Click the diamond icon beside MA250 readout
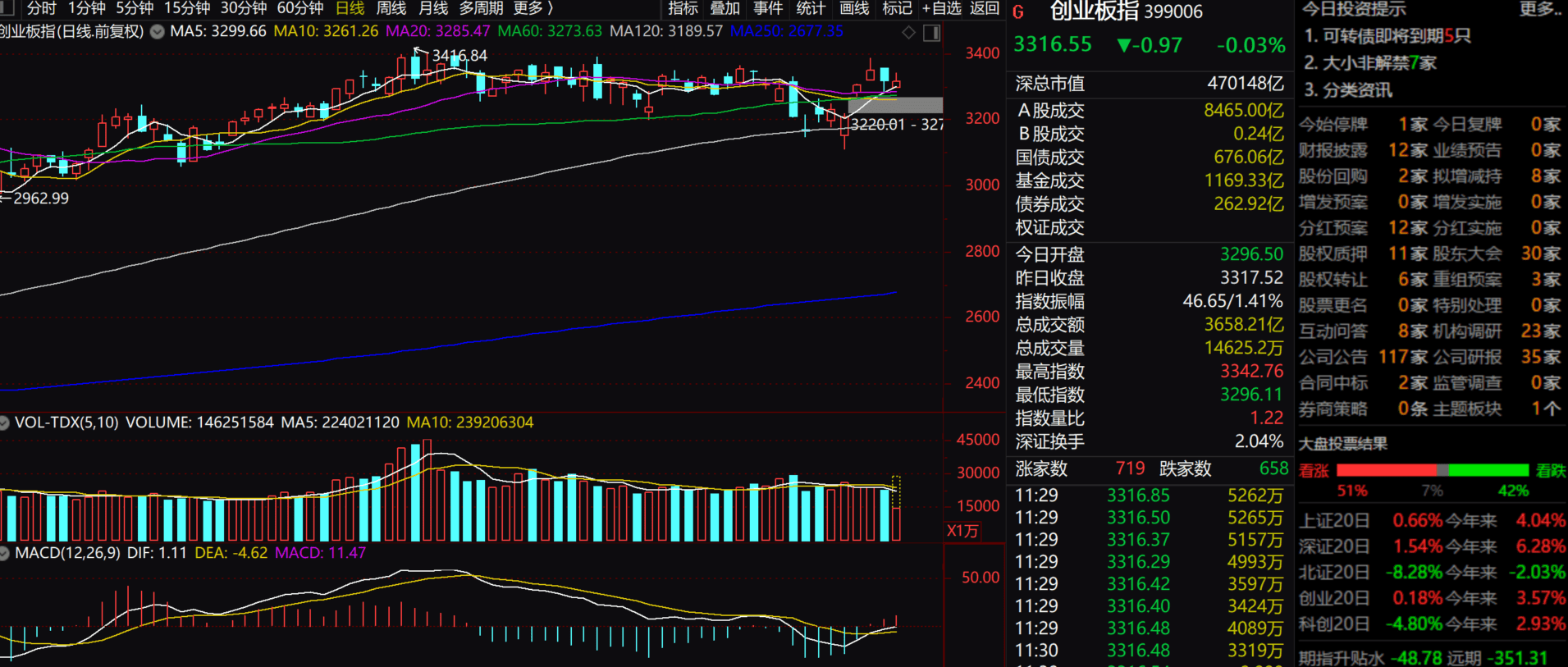This screenshot has width=1568, height=667. 908,33
